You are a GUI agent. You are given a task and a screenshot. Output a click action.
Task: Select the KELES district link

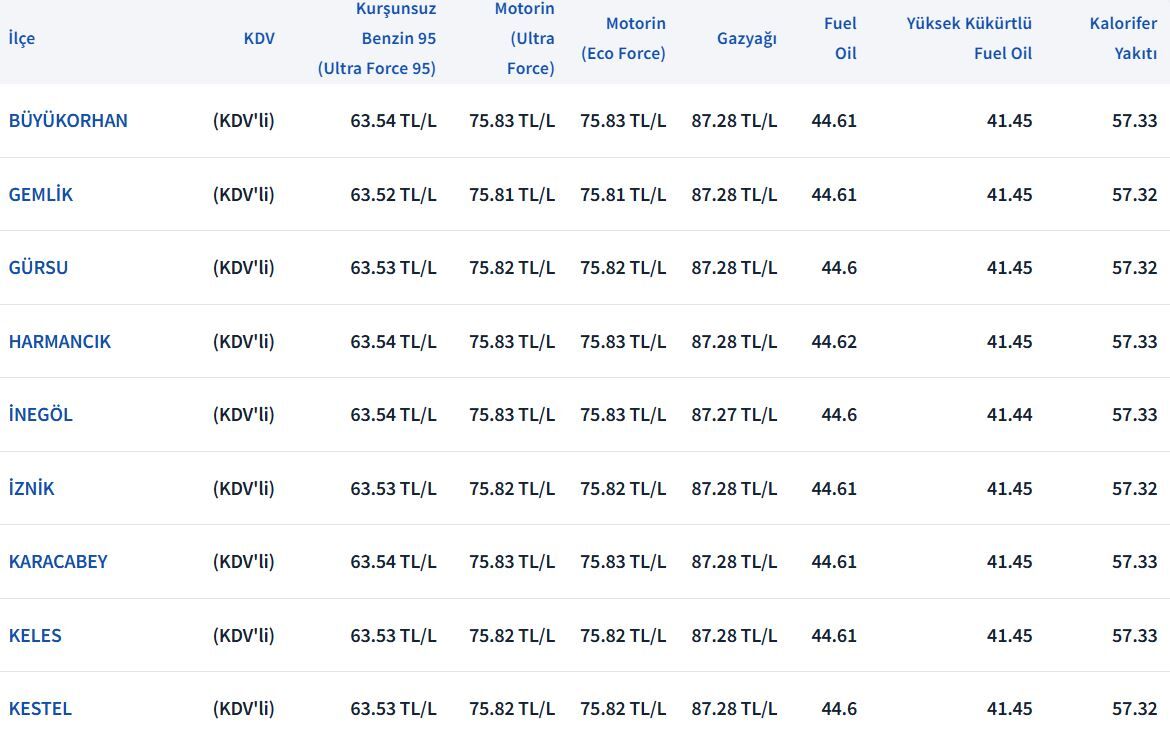[x=35, y=636]
